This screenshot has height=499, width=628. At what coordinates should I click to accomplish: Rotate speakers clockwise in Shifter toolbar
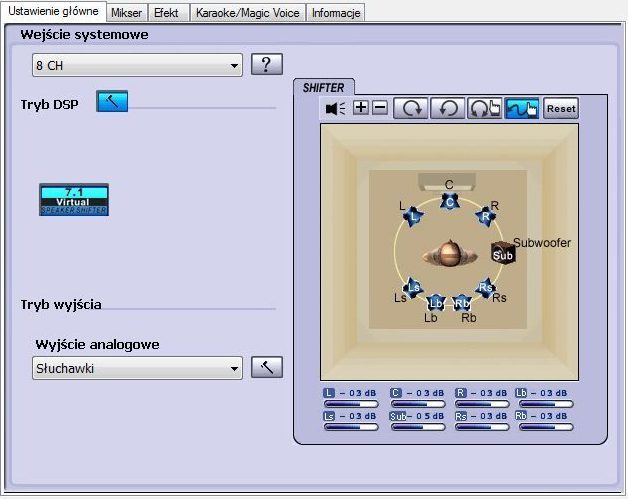coord(411,108)
